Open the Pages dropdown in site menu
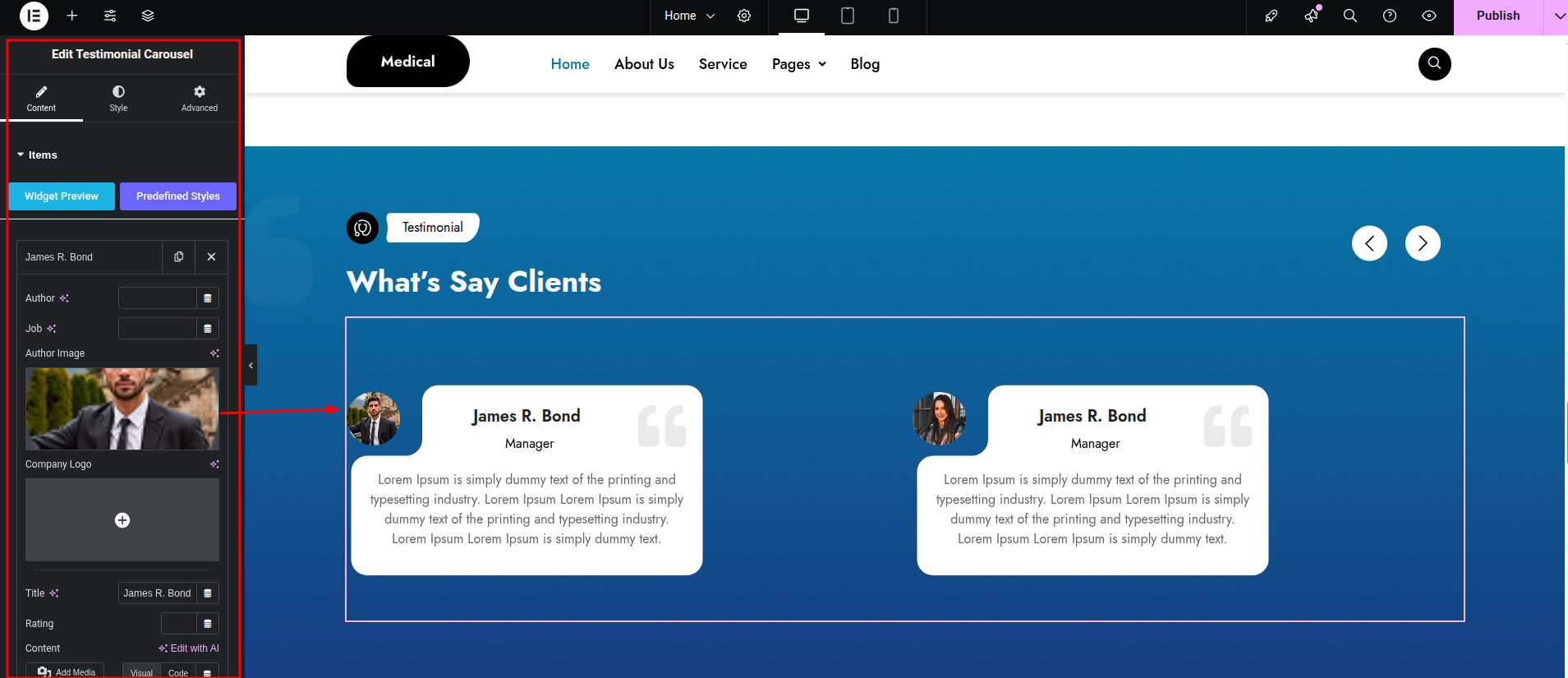Image resolution: width=1568 pixels, height=678 pixels. click(x=798, y=64)
